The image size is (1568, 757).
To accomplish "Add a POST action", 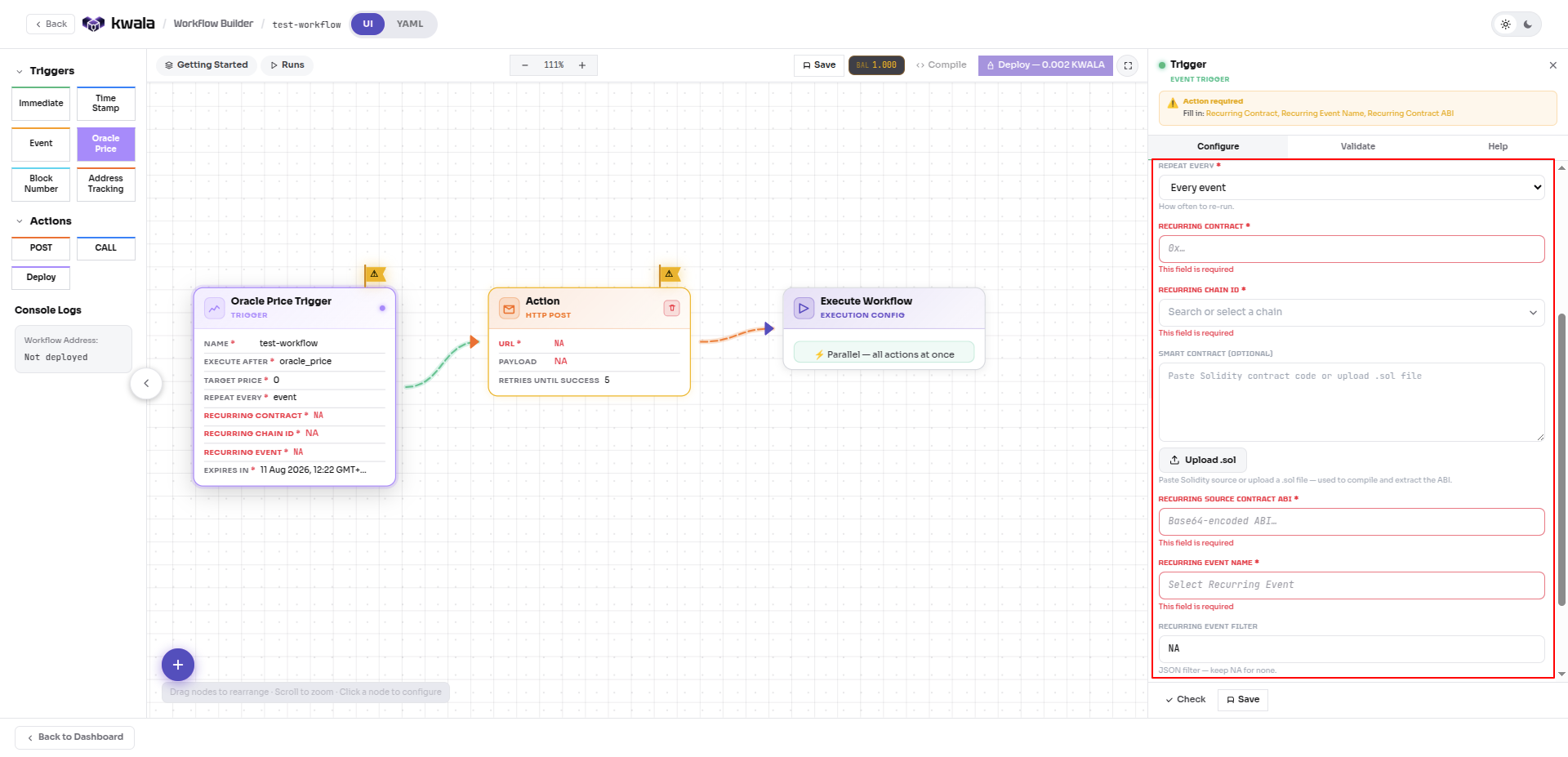I will (x=41, y=248).
